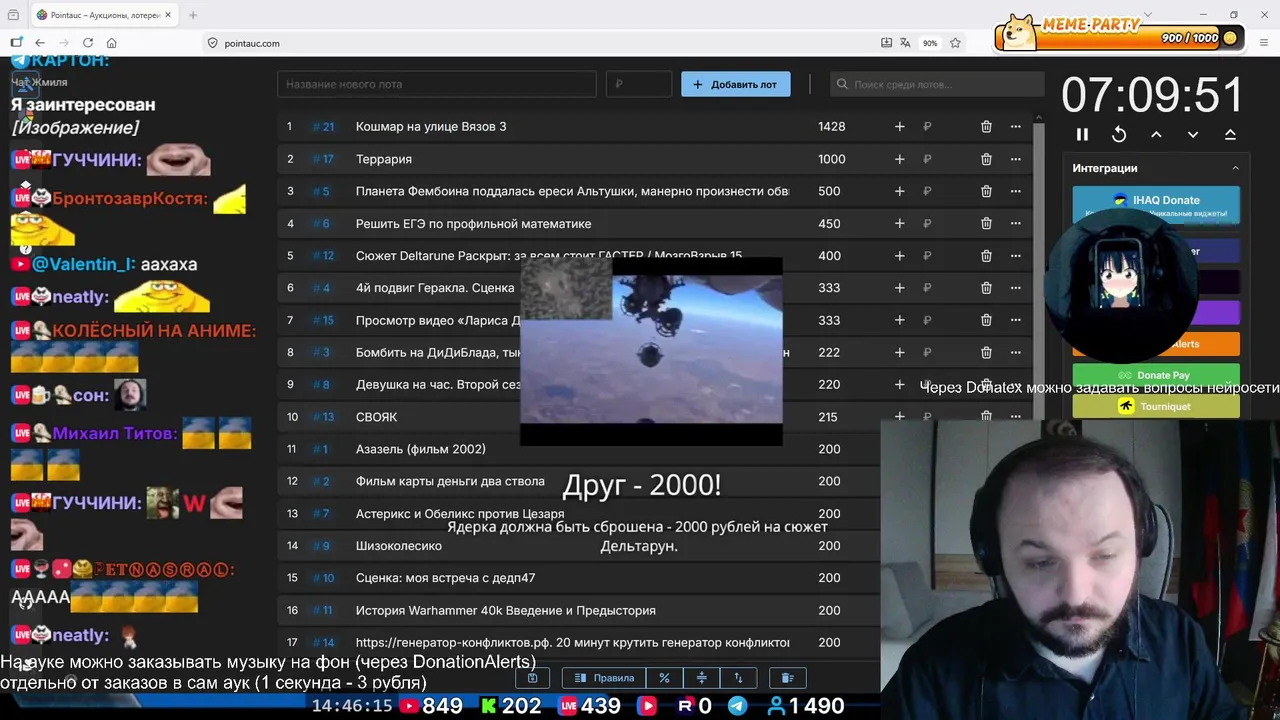Toggle compact row spacing icon

(x=701, y=678)
